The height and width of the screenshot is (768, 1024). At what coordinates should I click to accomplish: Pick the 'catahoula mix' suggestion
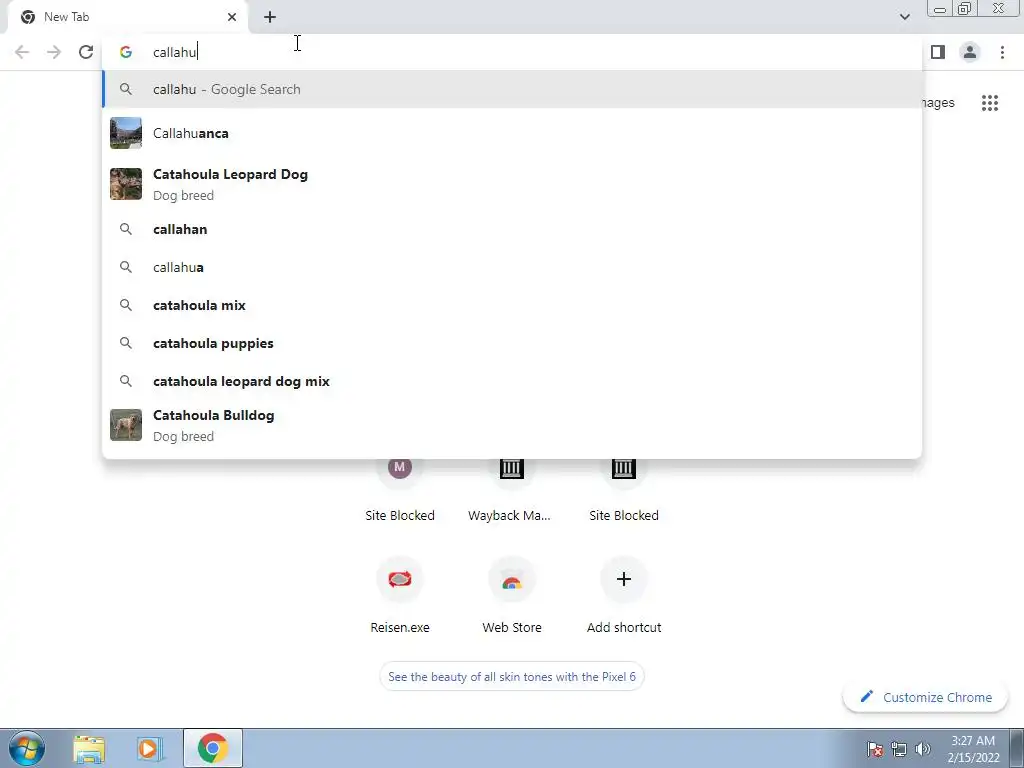(x=512, y=305)
